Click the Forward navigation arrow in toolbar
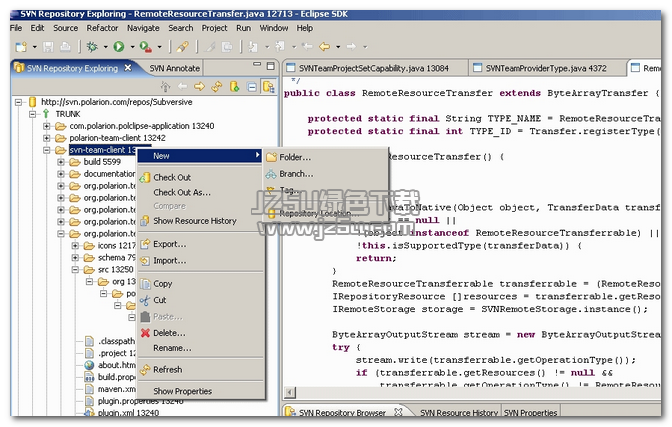This screenshot has height=427, width=672. click(x=351, y=46)
